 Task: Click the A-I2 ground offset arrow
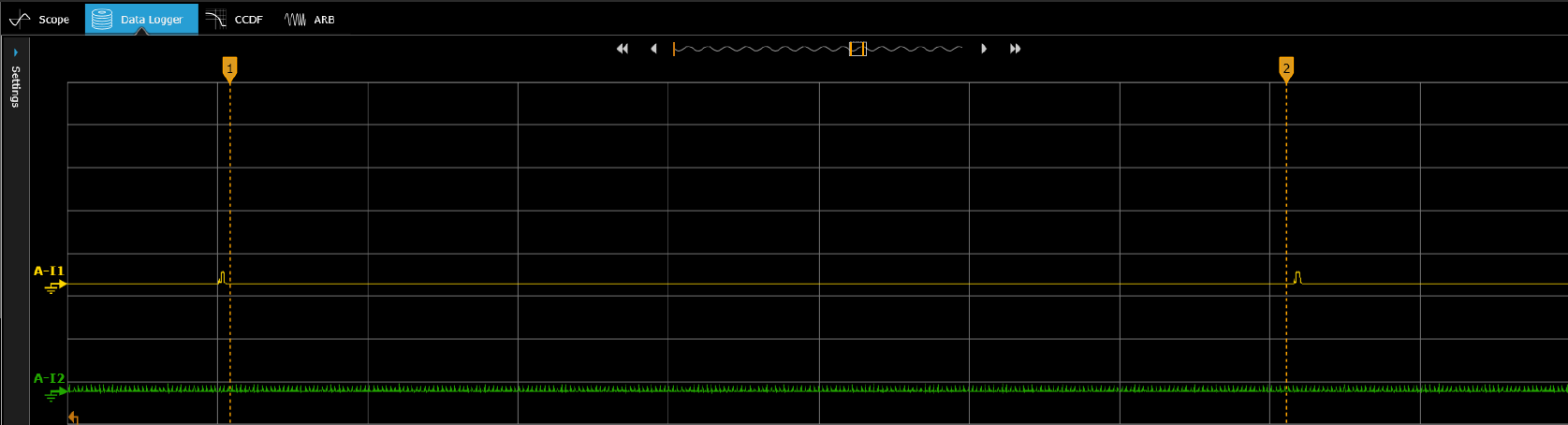(56, 393)
